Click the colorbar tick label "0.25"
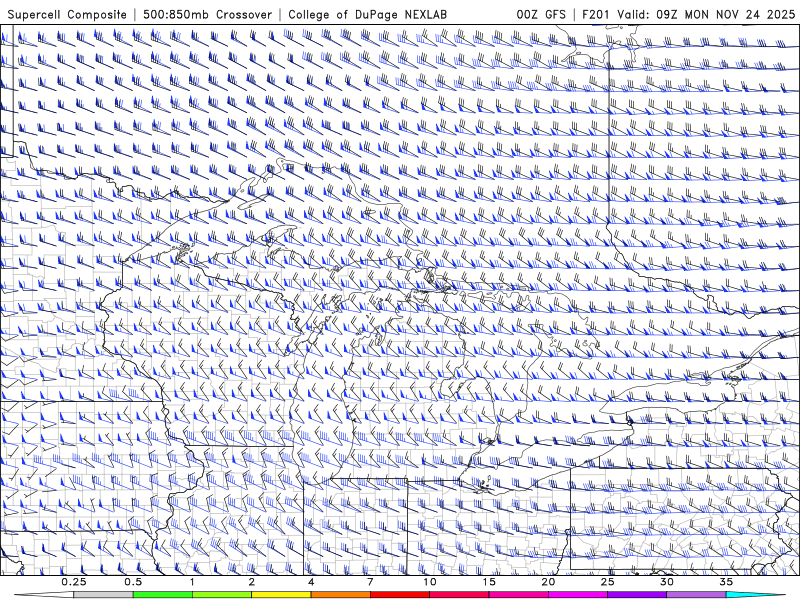The width and height of the screenshot is (800, 600). [x=74, y=582]
